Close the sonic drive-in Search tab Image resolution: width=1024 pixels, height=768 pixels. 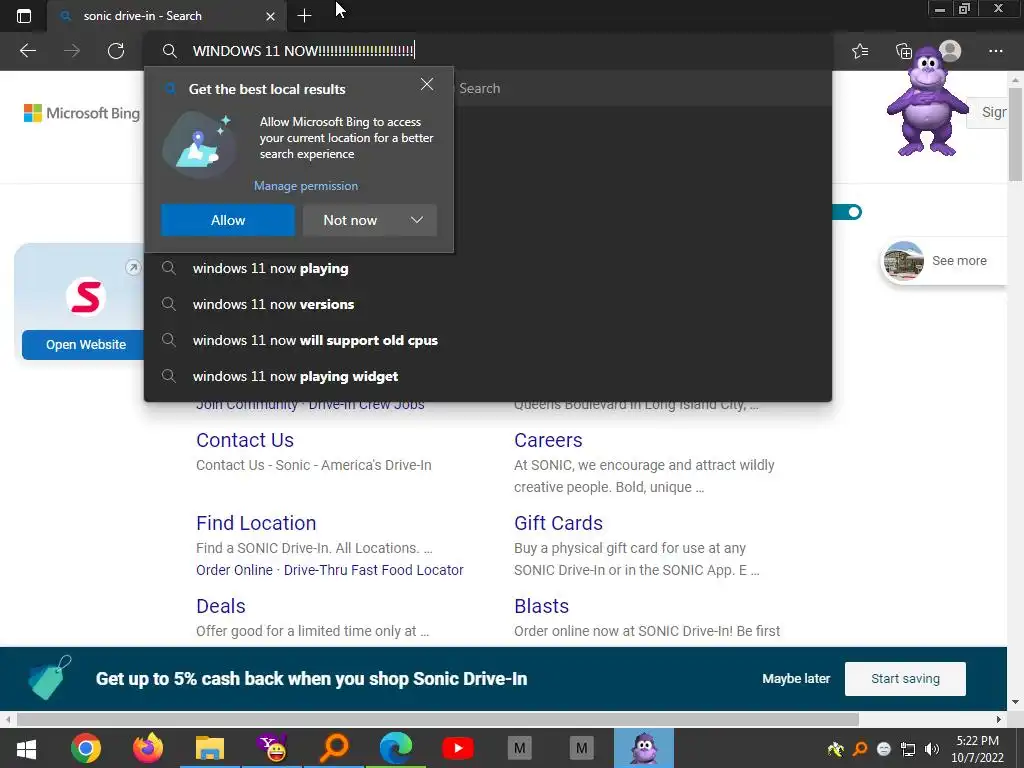[270, 16]
